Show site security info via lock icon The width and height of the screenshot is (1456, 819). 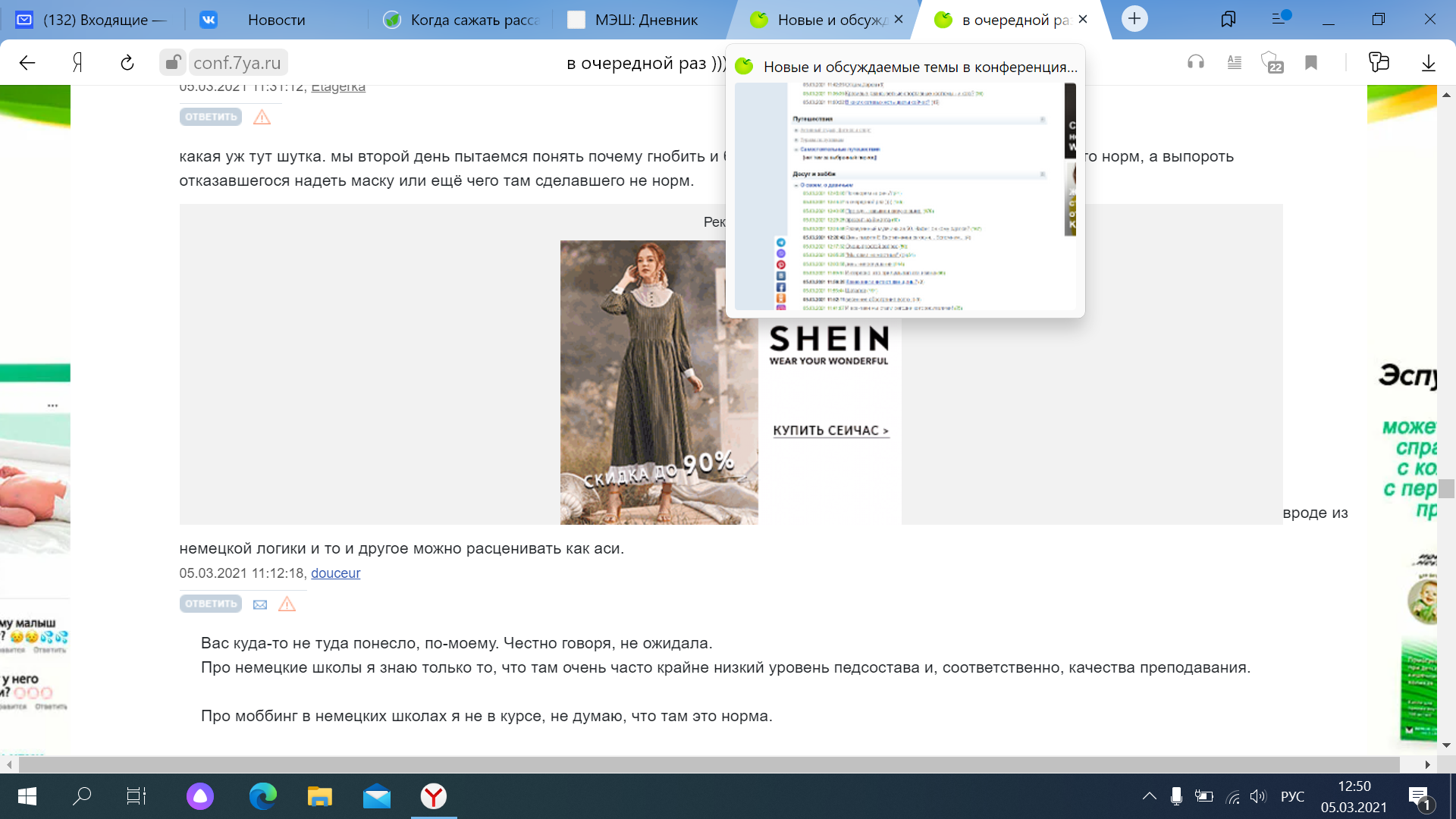pyautogui.click(x=173, y=62)
